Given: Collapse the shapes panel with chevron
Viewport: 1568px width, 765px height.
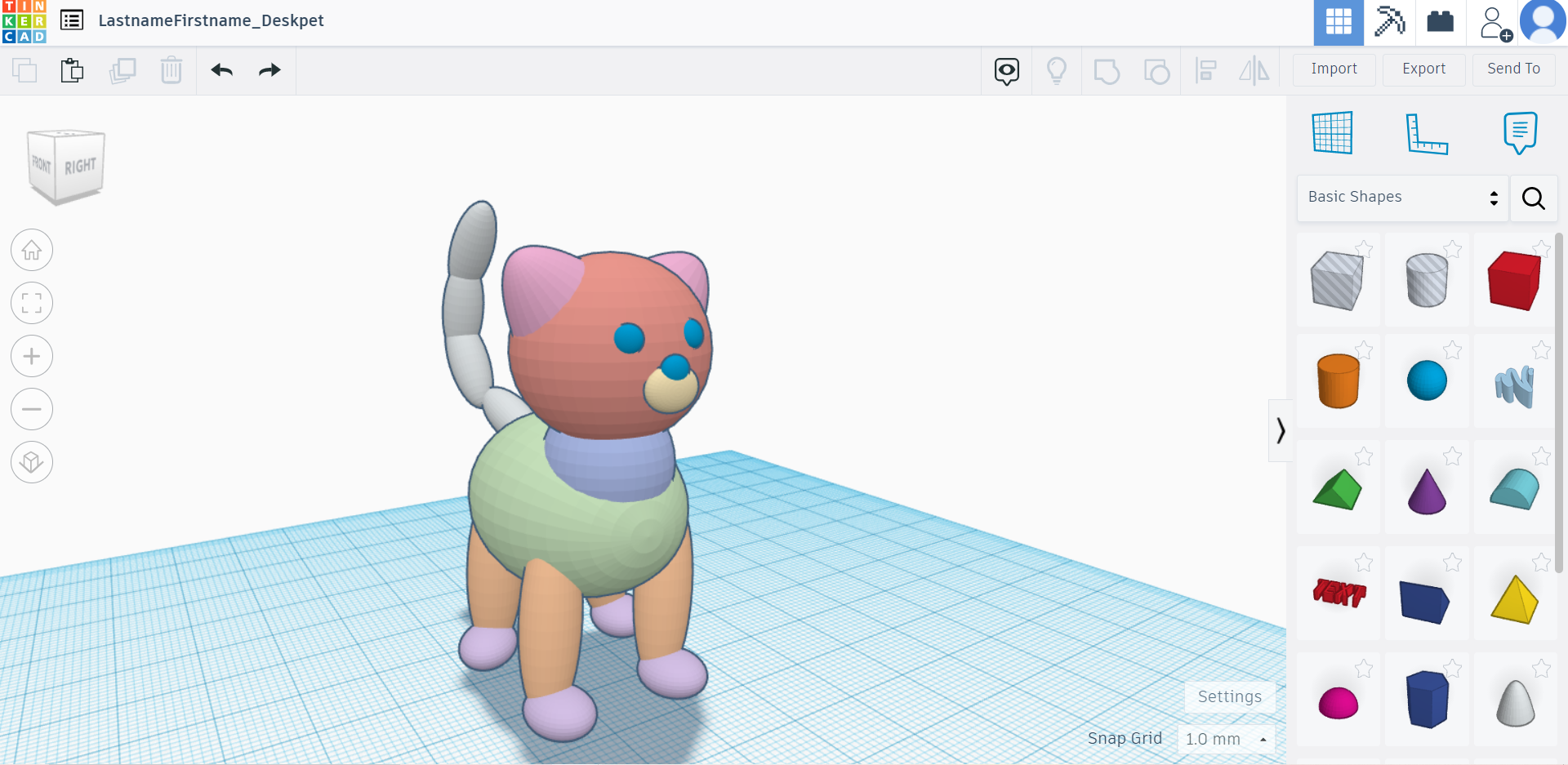Looking at the screenshot, I should point(1281,430).
